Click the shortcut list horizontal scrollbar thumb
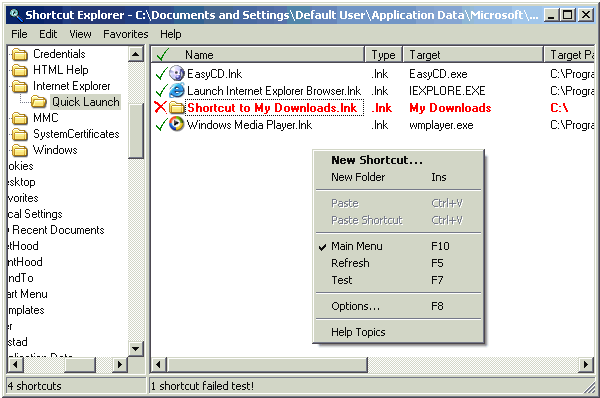This screenshot has height=398, width=600. pos(267,364)
